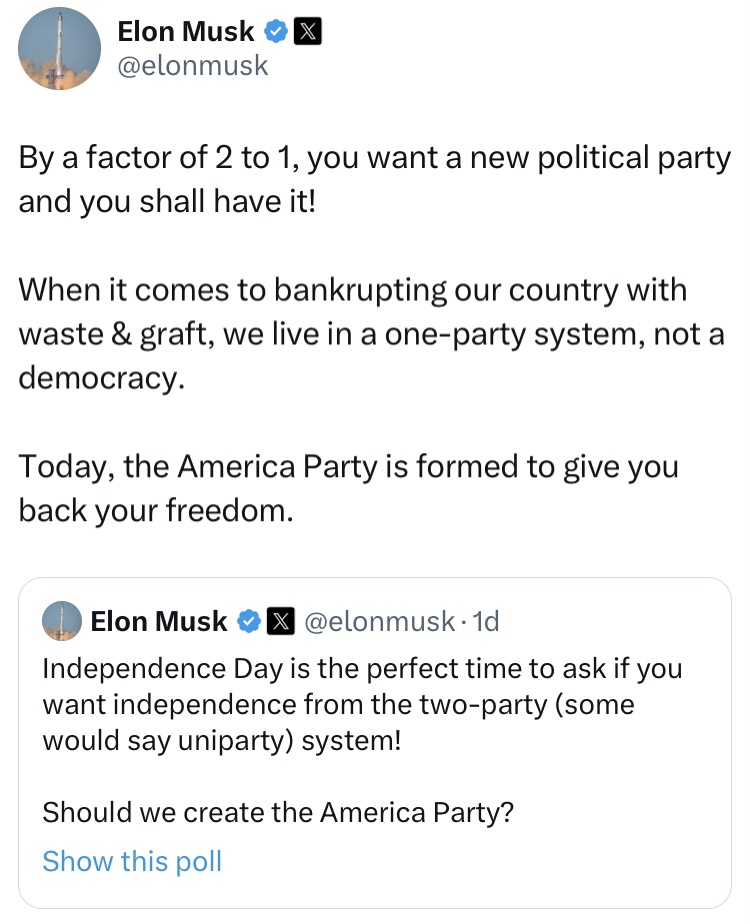Viewport: 750px width, 924px height.
Task: Open the Elon Musk name in the quoted tweet
Action: [158, 622]
